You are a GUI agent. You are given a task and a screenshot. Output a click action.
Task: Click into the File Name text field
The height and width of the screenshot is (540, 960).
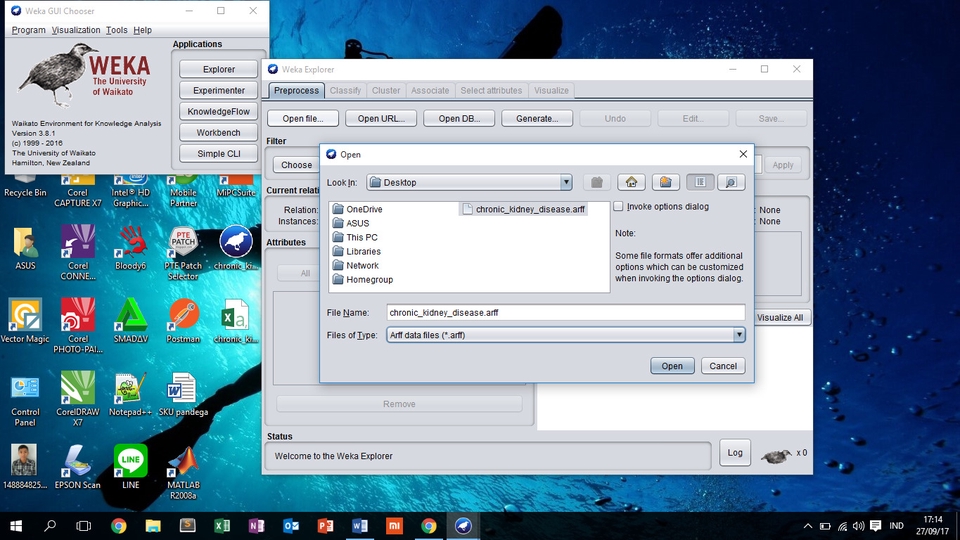pyautogui.click(x=565, y=313)
